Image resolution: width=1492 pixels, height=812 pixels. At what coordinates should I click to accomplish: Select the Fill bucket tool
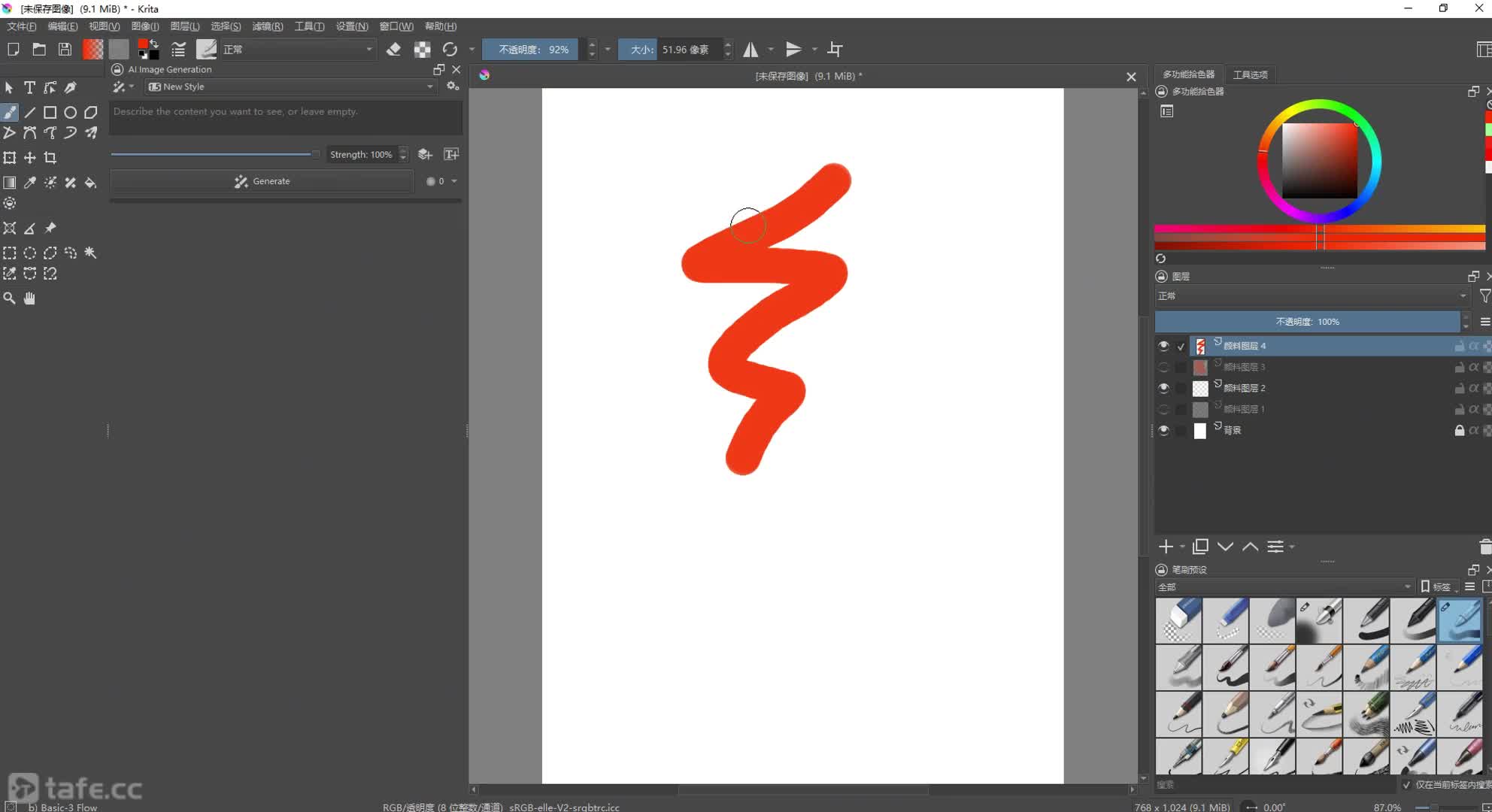point(90,183)
